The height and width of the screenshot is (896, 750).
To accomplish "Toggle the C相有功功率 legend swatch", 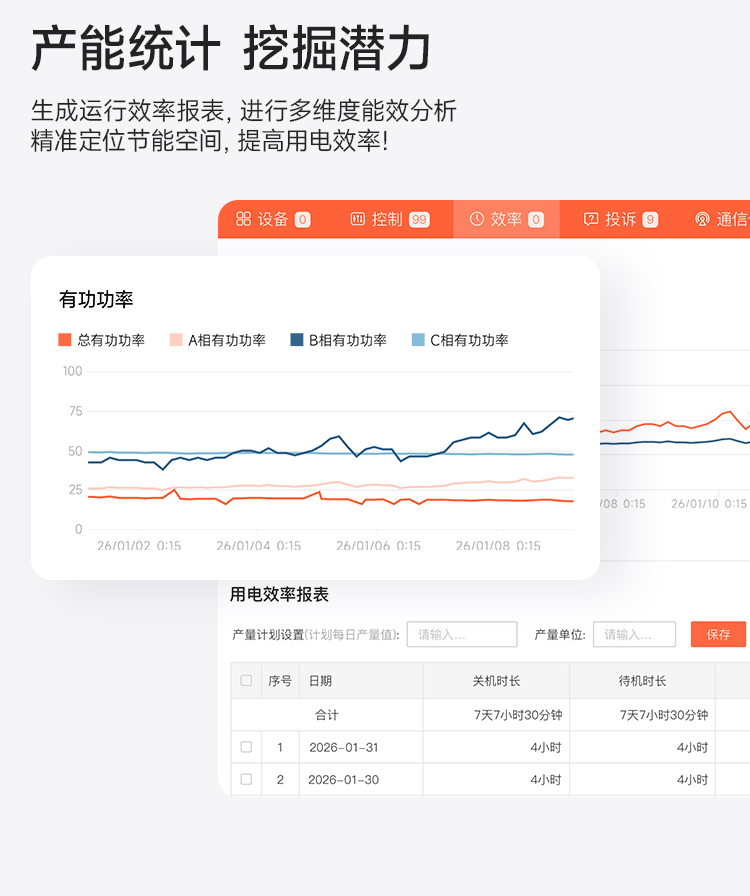I will pos(418,340).
